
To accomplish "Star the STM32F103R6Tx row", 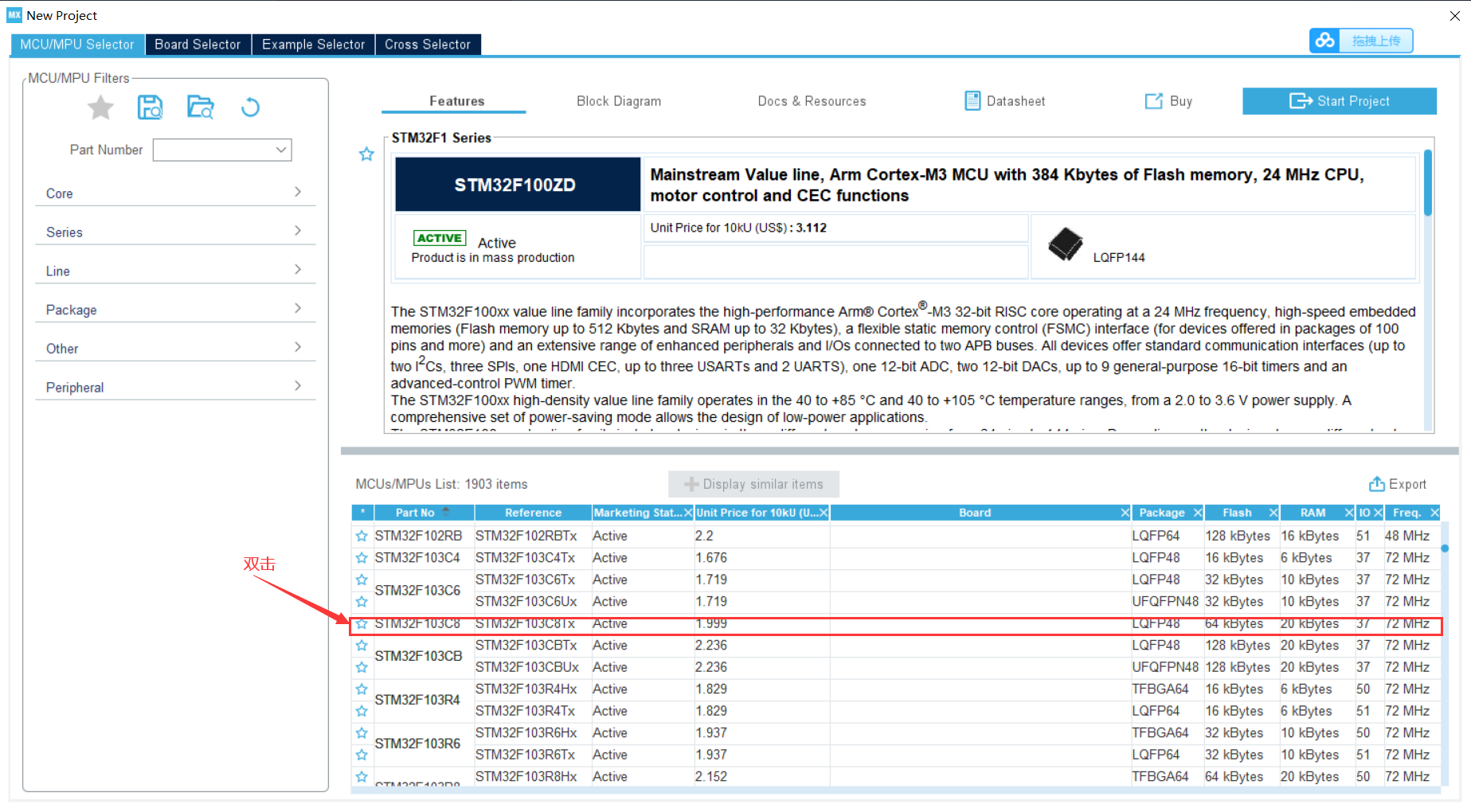I will point(362,755).
